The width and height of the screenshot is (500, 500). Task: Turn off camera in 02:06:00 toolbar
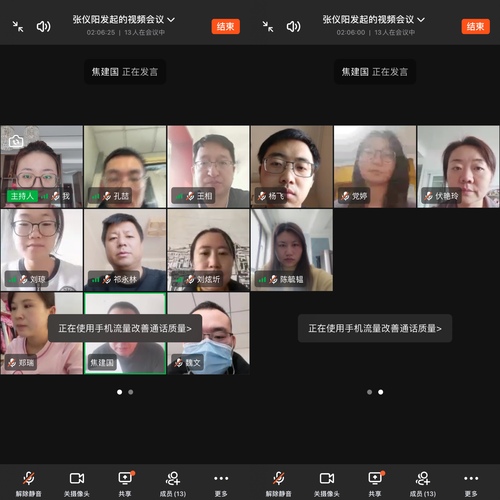(x=327, y=483)
